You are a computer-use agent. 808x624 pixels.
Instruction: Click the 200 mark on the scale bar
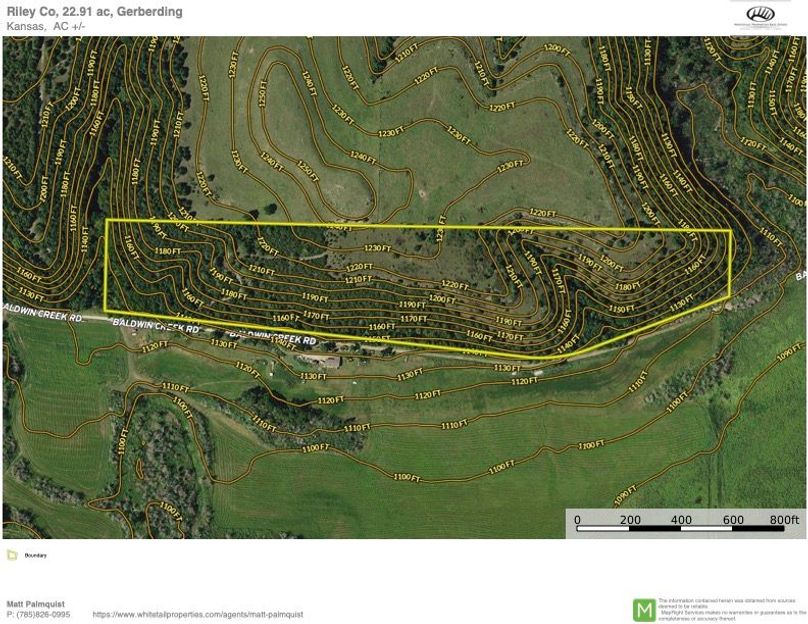click(630, 520)
